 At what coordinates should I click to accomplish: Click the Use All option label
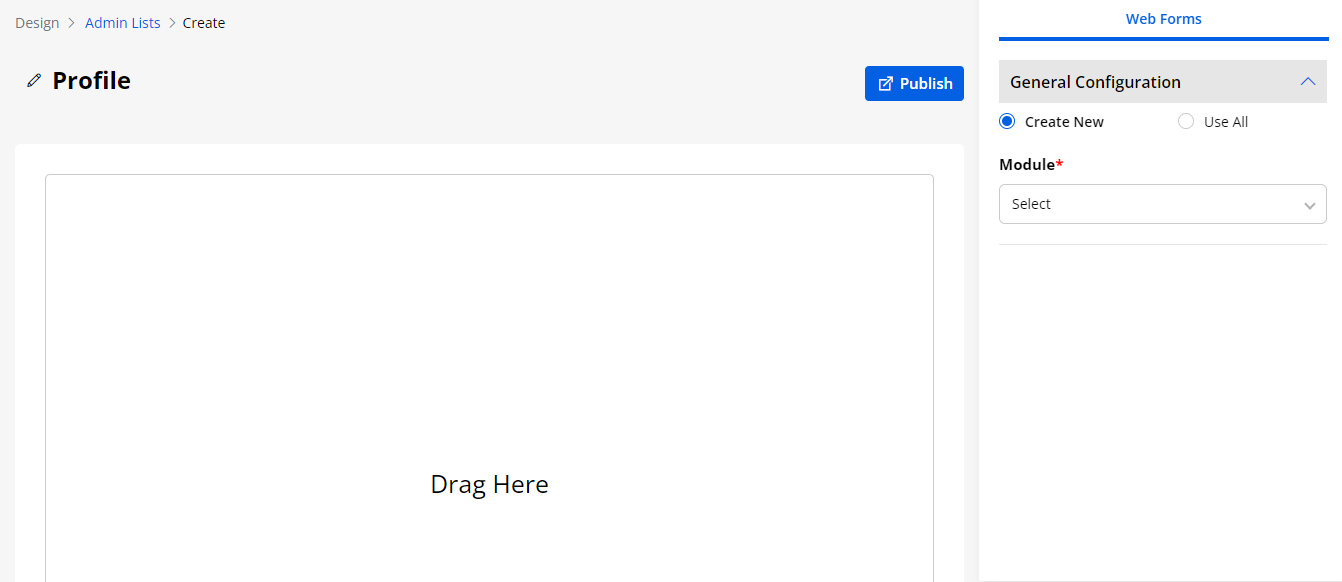(x=1226, y=122)
